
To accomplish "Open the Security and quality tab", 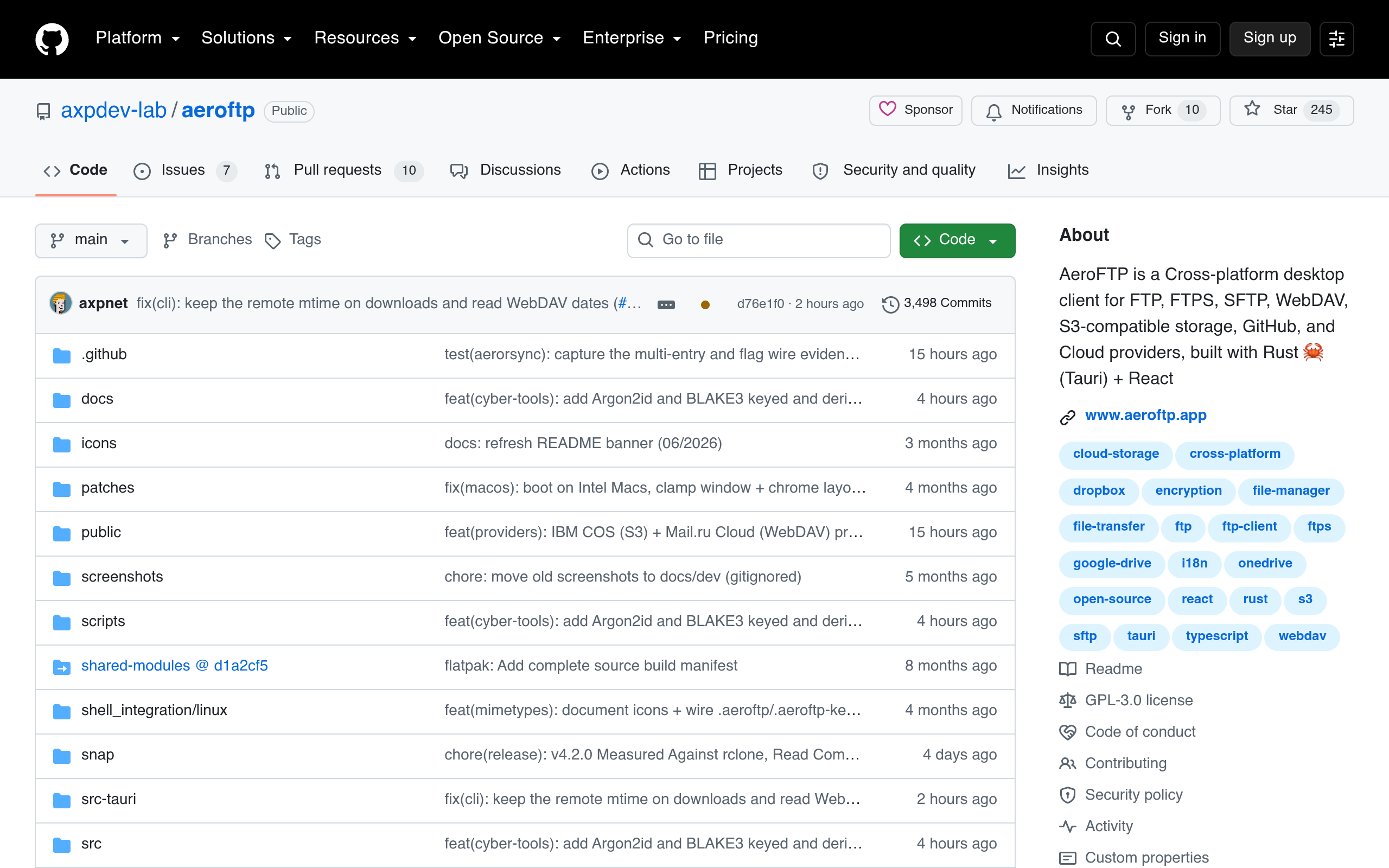I will pos(894,170).
